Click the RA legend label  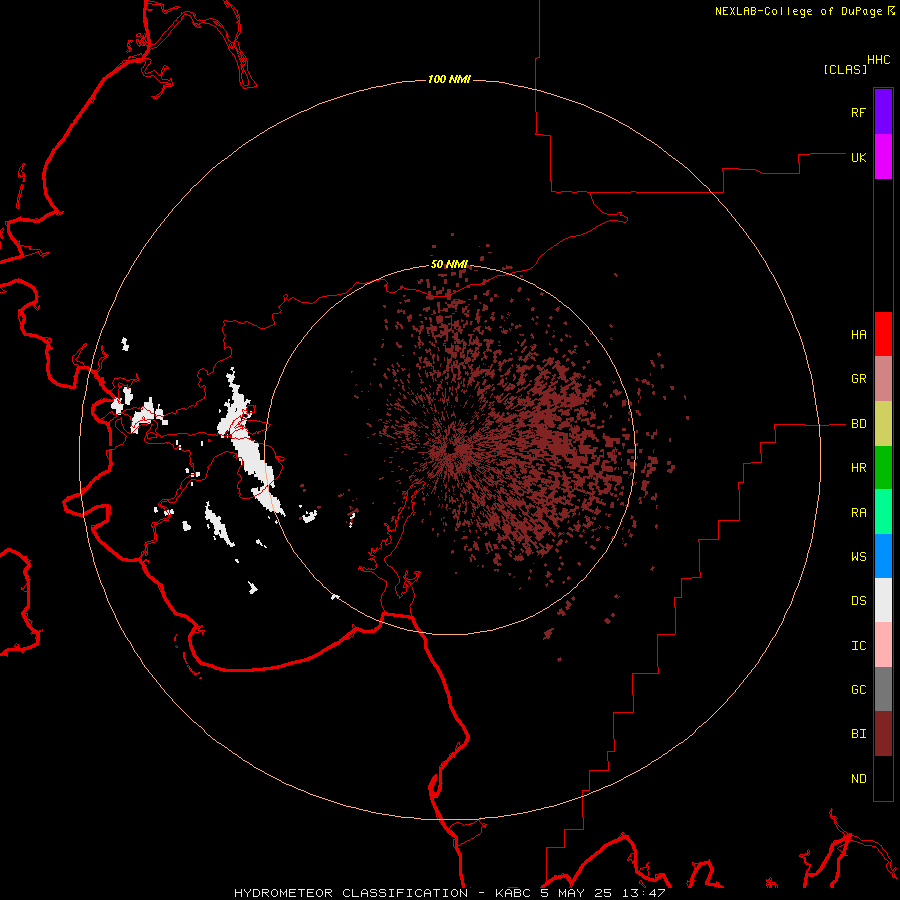click(858, 513)
